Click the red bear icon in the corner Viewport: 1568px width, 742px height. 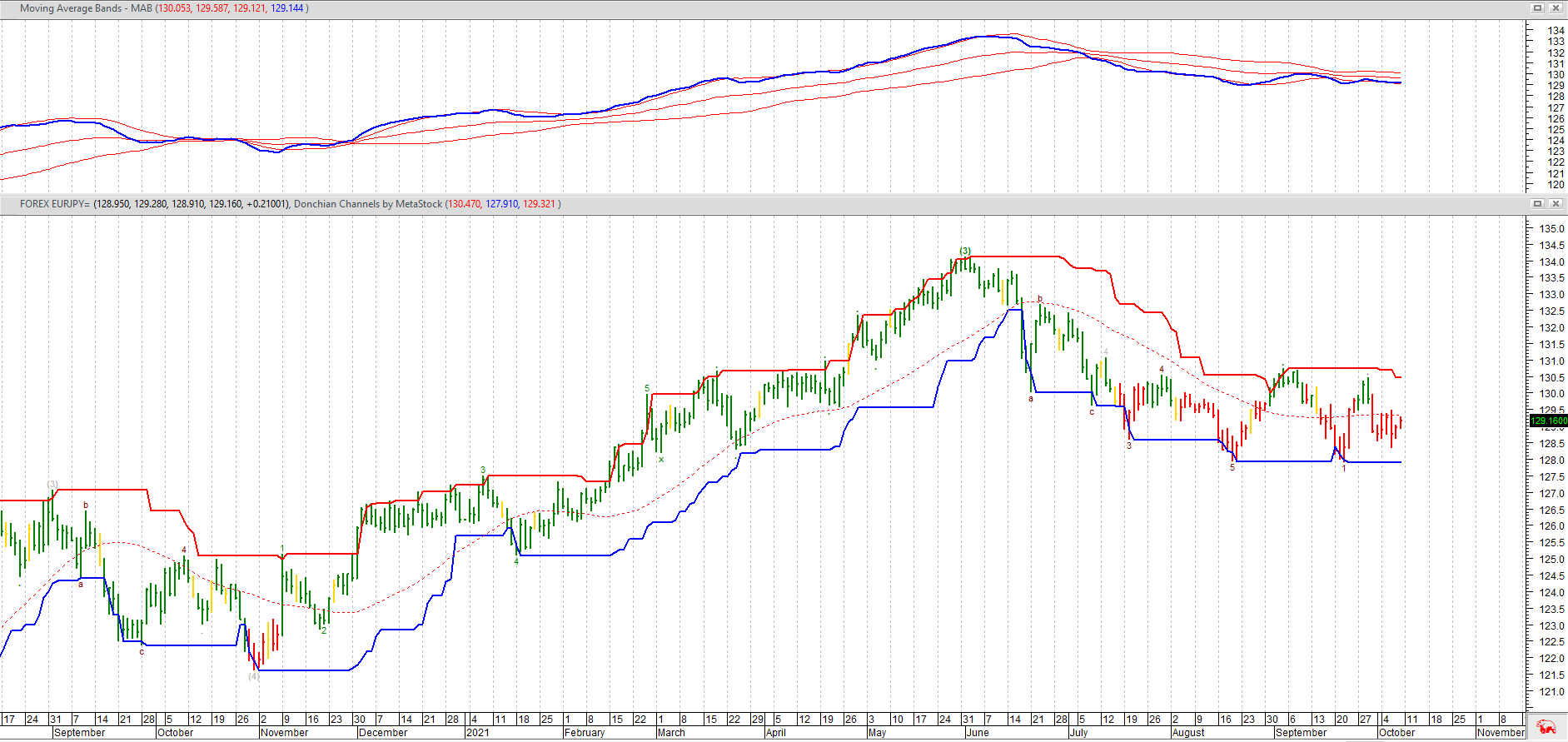tap(1546, 727)
